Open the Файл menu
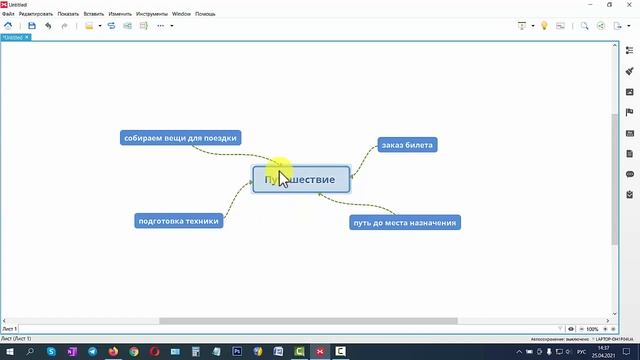 point(8,14)
